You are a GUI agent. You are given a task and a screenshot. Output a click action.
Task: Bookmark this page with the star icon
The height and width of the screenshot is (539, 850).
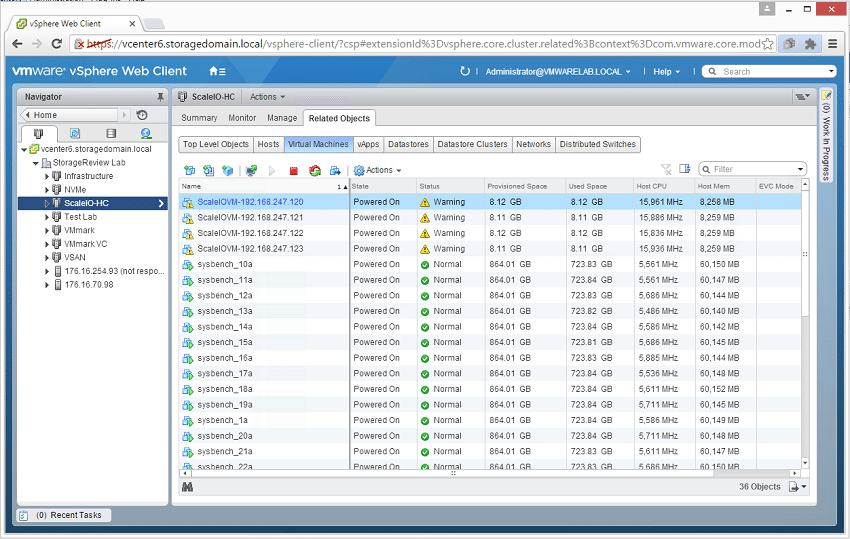[767, 44]
